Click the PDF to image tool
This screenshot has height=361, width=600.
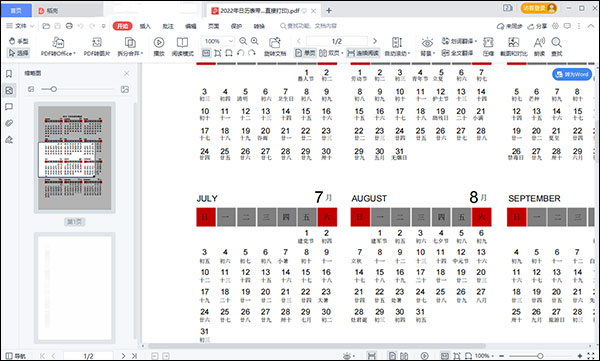tap(97, 46)
